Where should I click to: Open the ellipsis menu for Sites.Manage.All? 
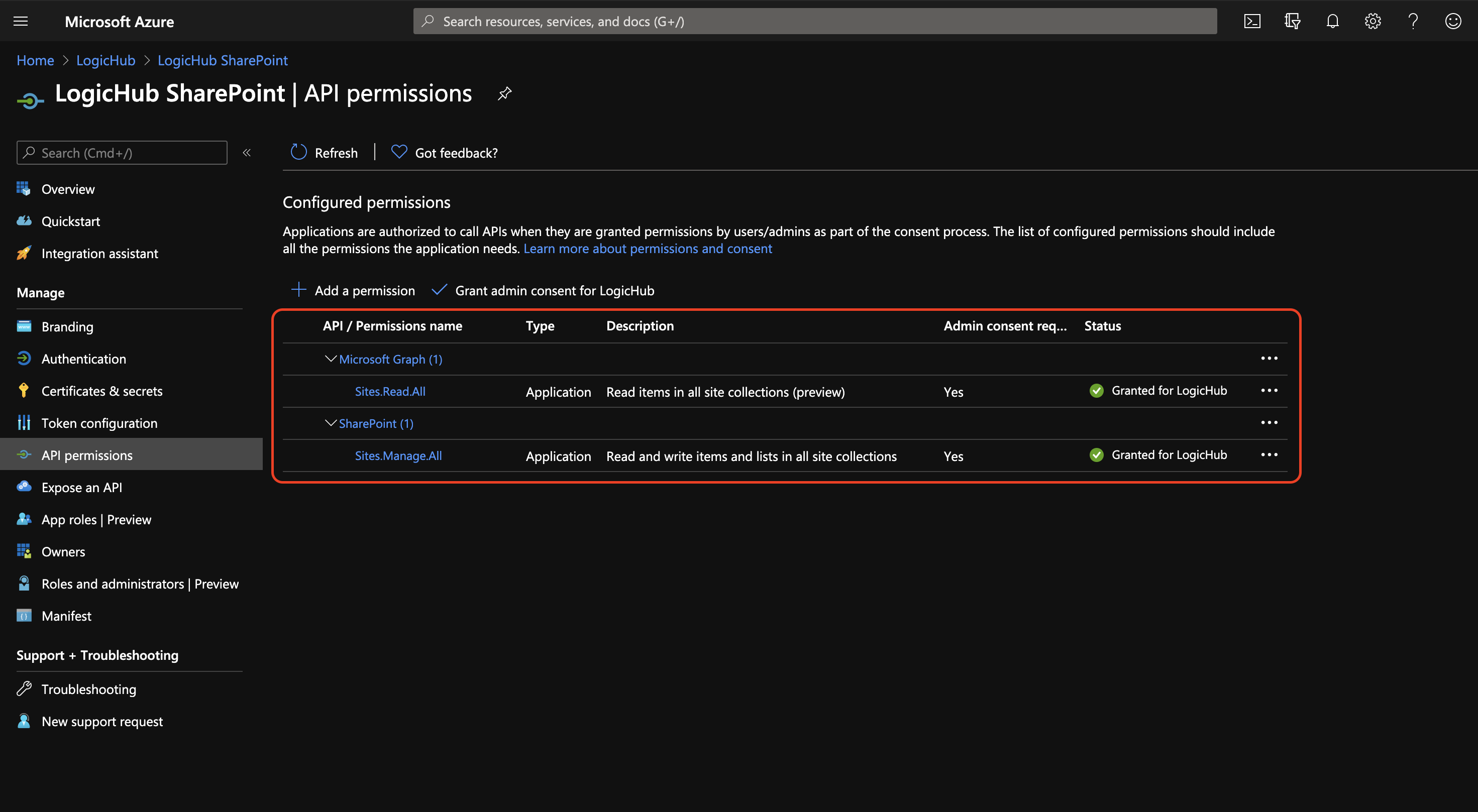tap(1269, 455)
